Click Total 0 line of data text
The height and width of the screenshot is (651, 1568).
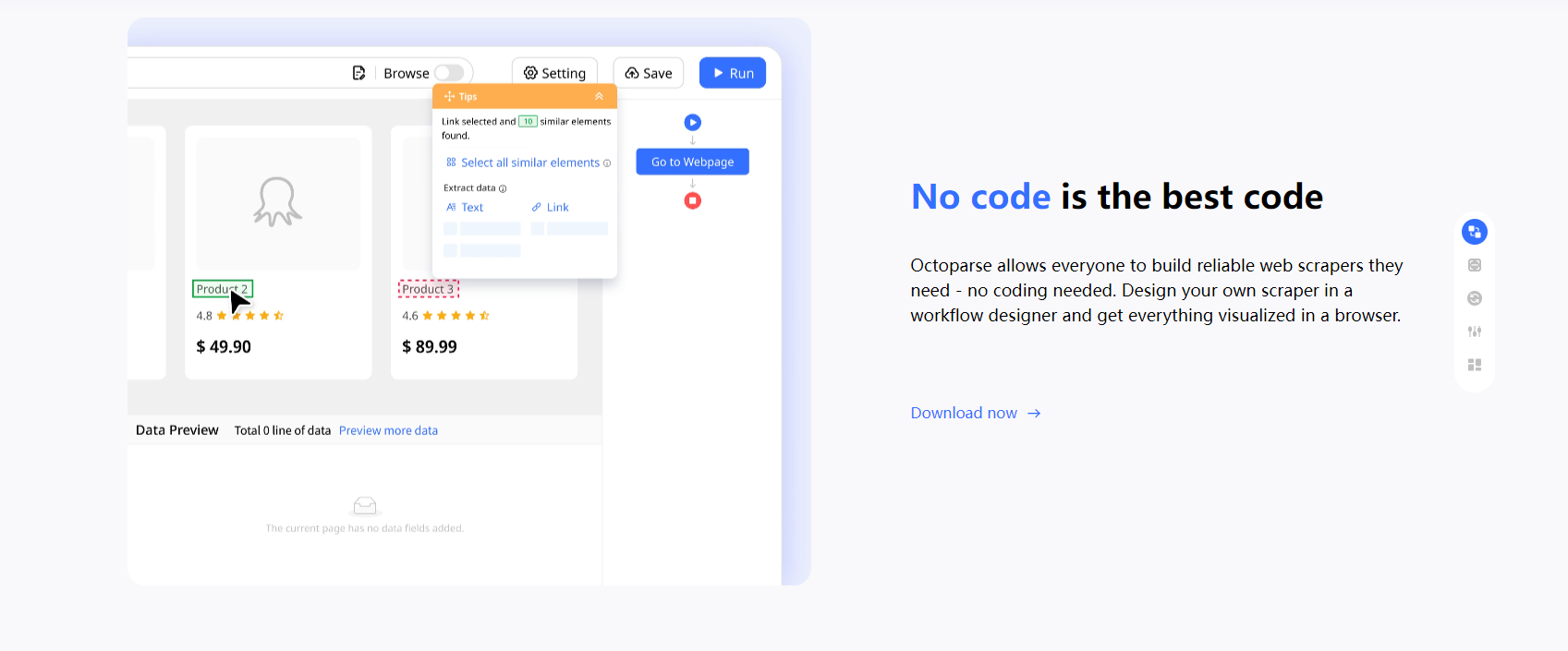point(283,430)
